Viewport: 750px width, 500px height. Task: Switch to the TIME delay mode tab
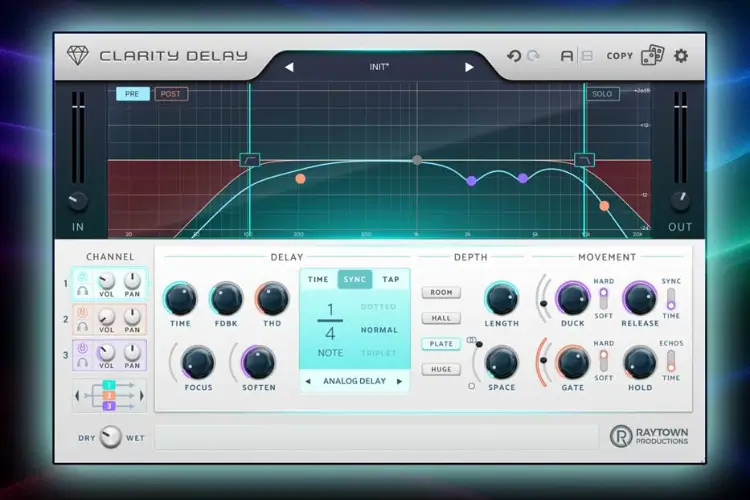(x=318, y=279)
